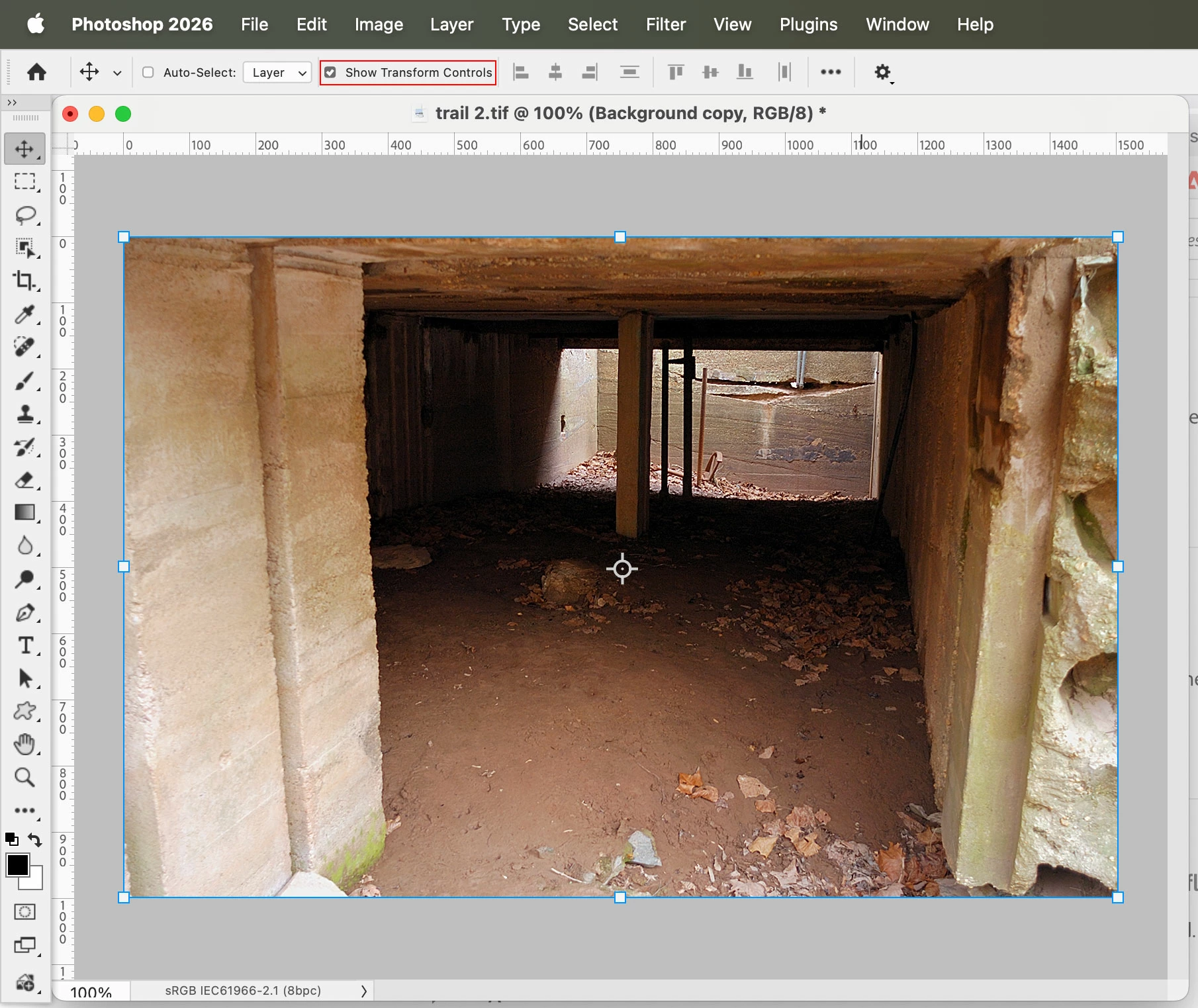
Task: Pick the Clone Stamp tool
Action: click(x=25, y=414)
